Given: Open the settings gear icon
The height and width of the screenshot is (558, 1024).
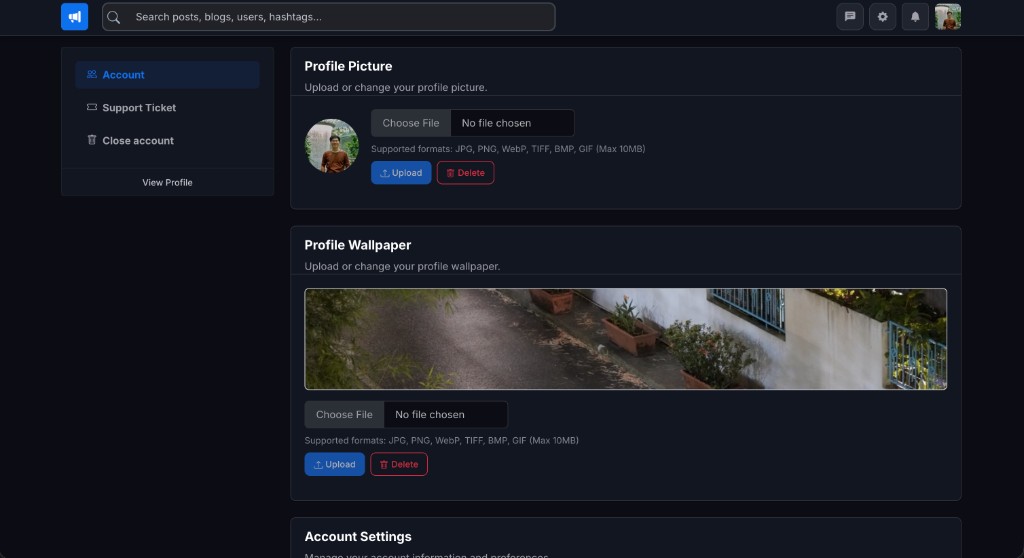Looking at the screenshot, I should tap(882, 17).
